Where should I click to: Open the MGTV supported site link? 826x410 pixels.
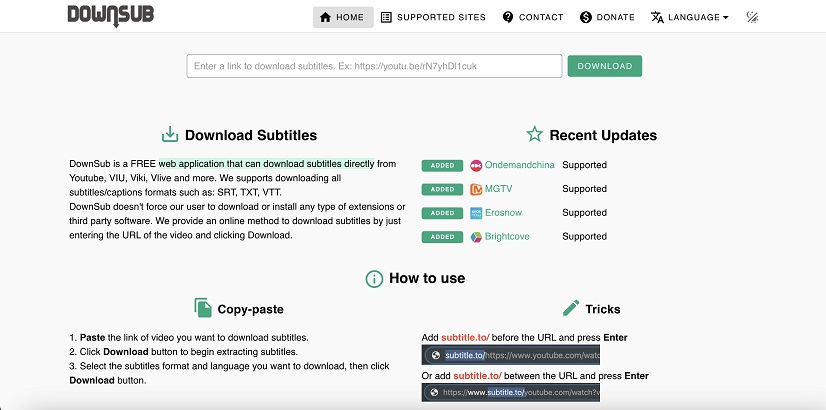coord(498,189)
